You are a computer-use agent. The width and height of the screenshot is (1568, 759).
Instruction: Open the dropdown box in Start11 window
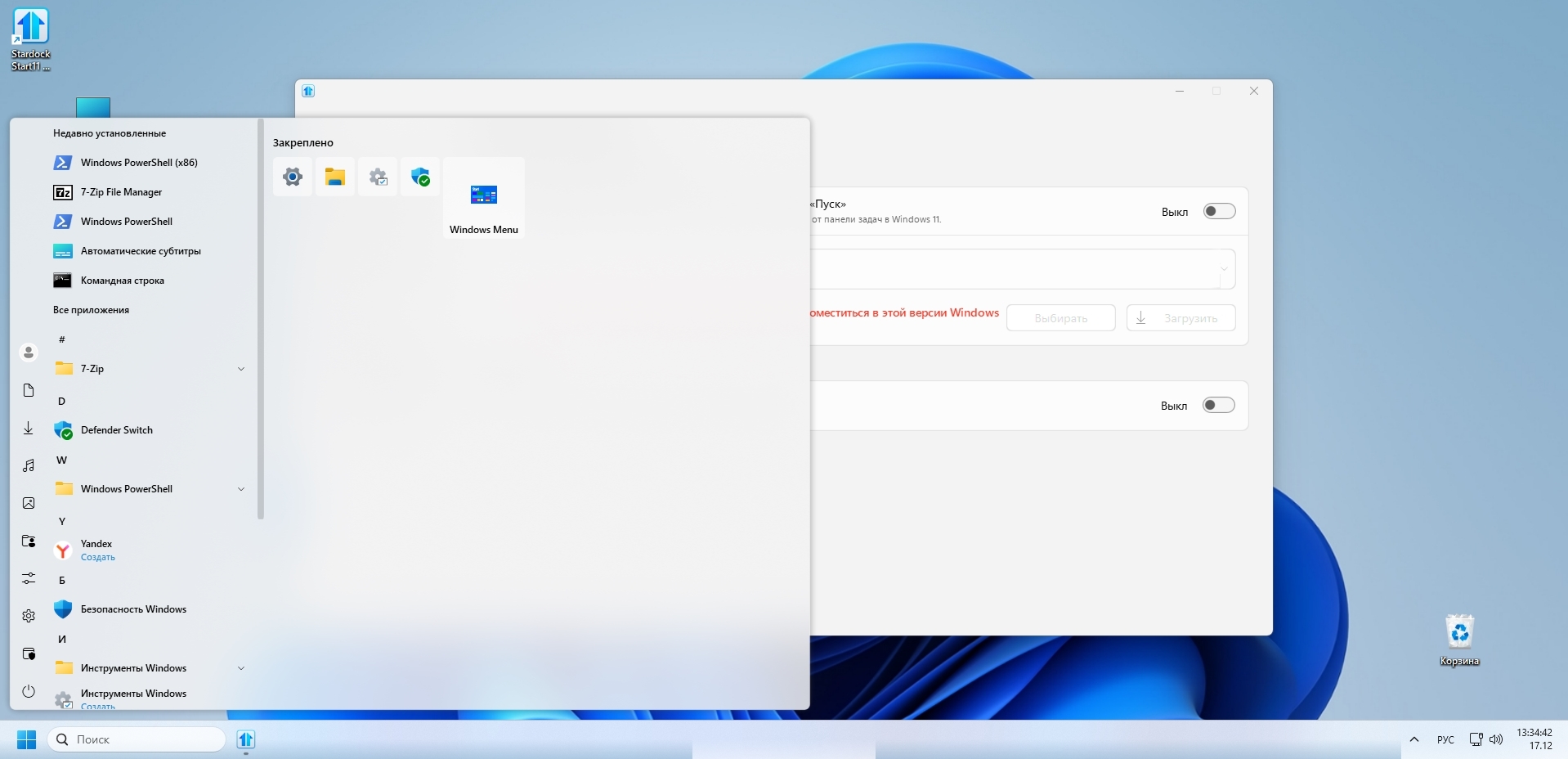(1023, 269)
